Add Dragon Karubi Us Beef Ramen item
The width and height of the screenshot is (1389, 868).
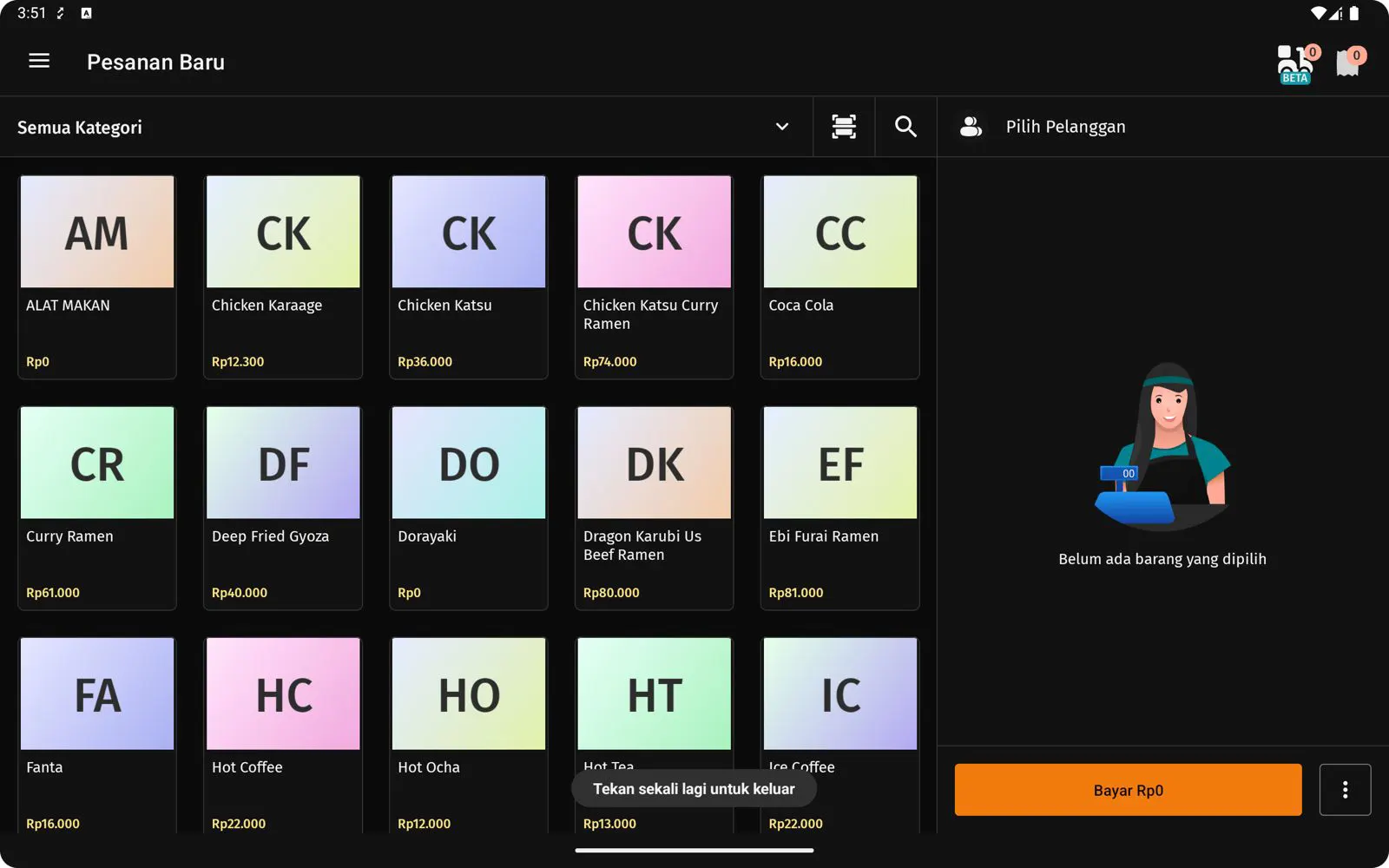coord(654,508)
